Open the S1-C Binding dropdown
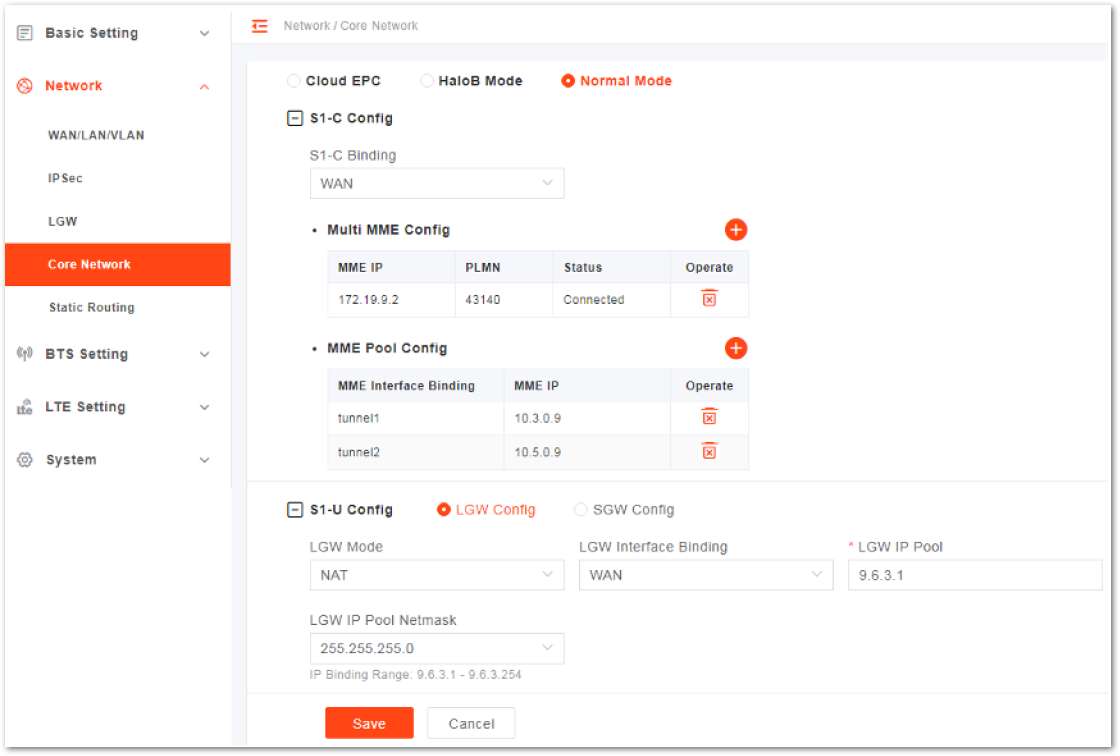The width and height of the screenshot is (1120, 756). coord(437,184)
